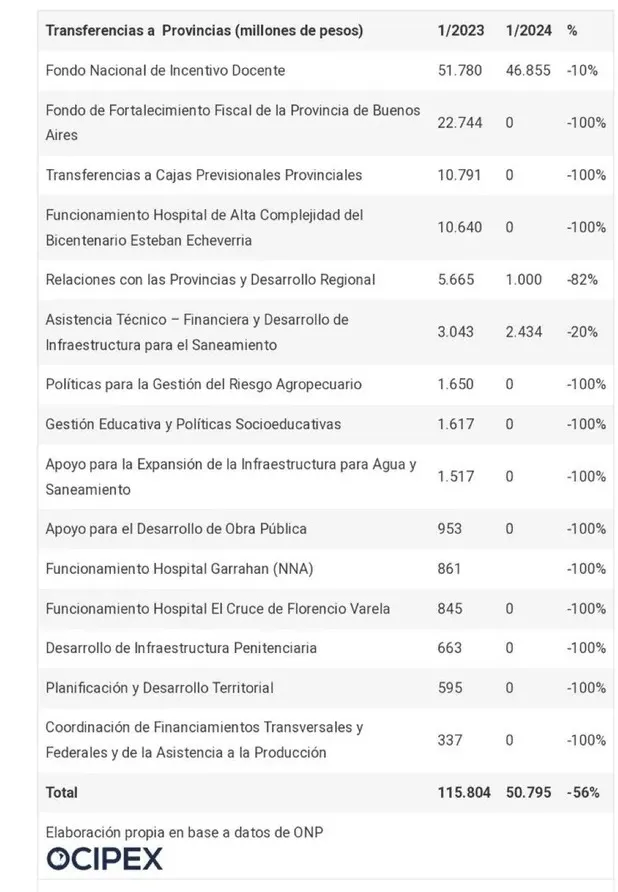
Task: Select the Transferencias a Cajas Previsionales Provinciales row
Action: (203, 175)
